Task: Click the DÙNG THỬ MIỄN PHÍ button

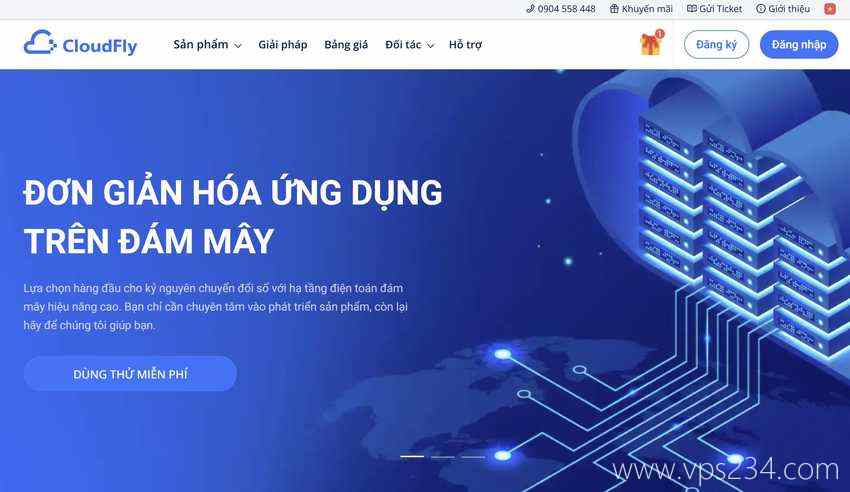Action: point(130,374)
